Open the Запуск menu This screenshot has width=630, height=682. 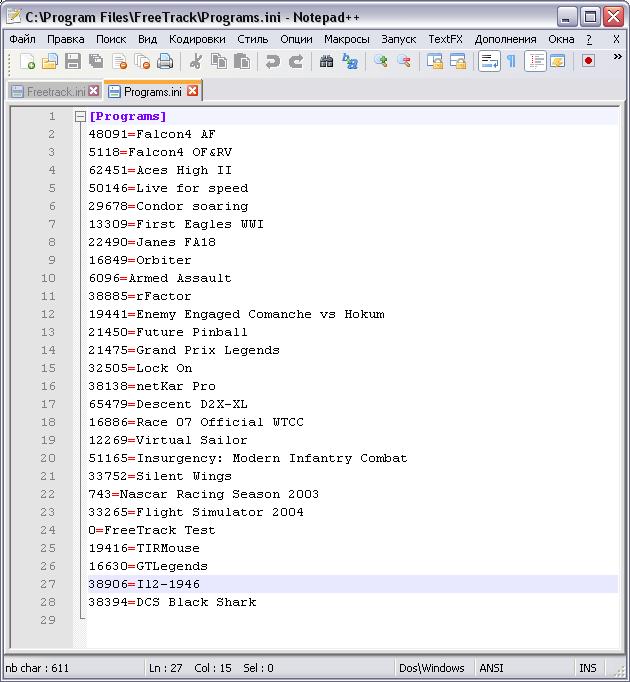pos(399,39)
